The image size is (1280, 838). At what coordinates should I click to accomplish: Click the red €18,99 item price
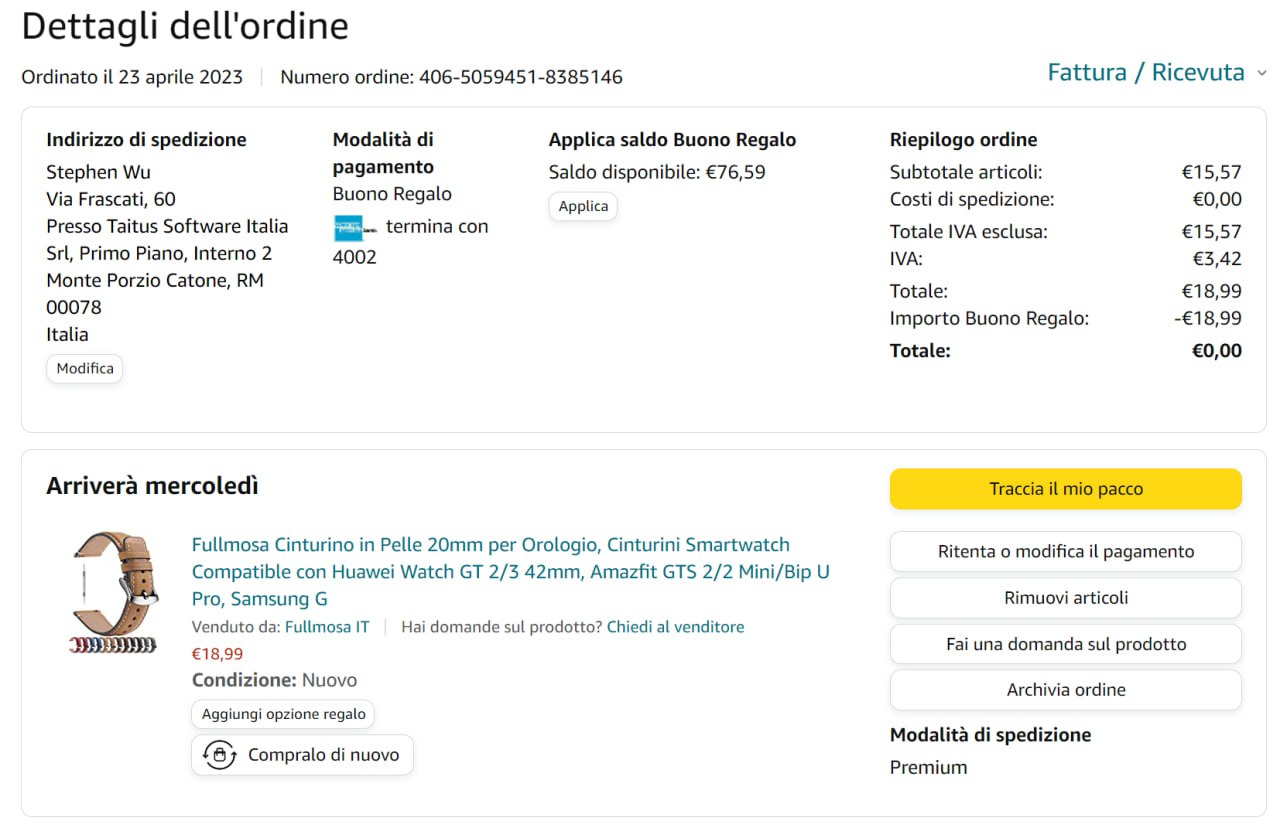(x=217, y=654)
